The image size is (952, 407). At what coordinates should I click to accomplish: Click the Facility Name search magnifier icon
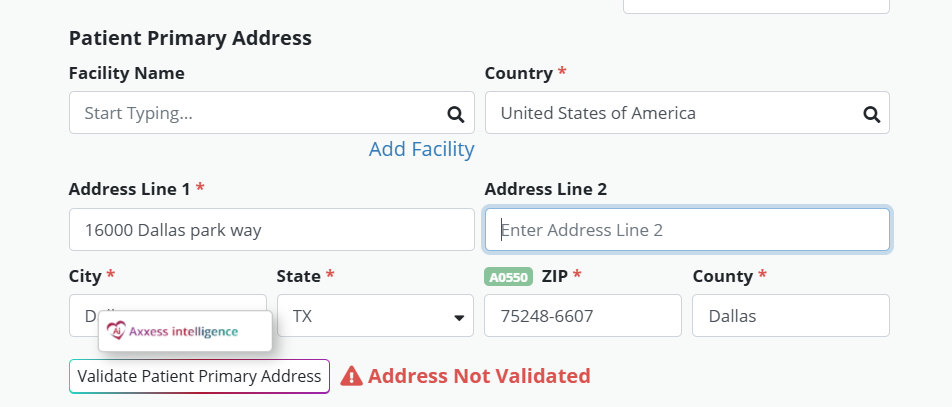coord(455,113)
